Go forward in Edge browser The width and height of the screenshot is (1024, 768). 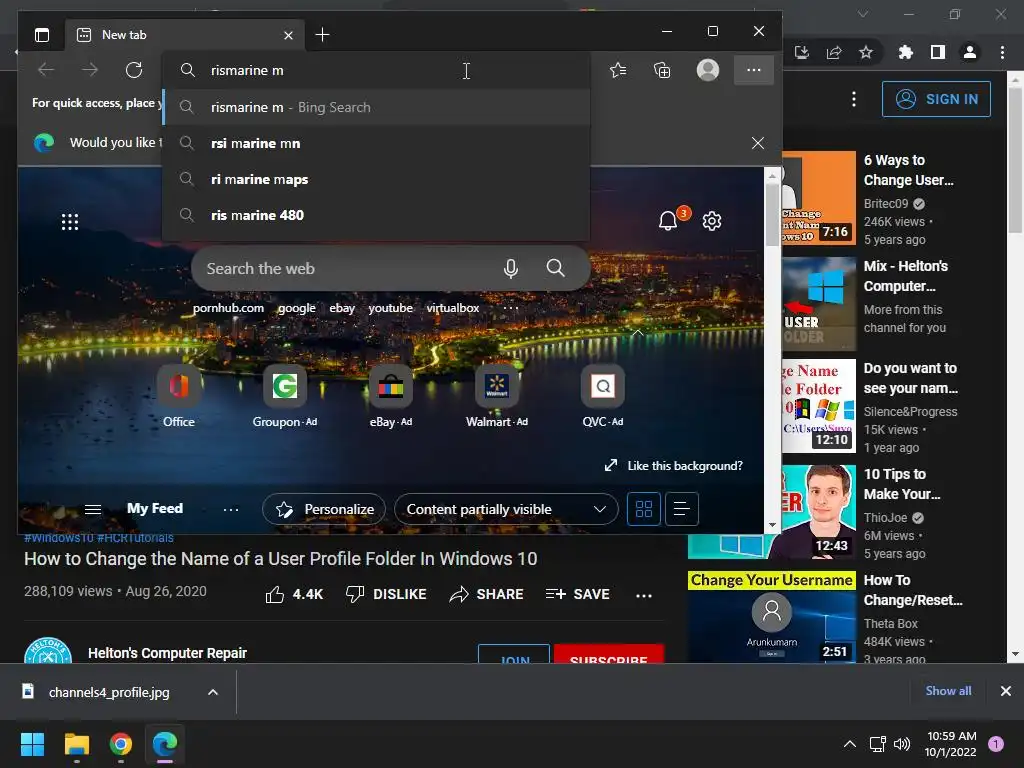tap(90, 70)
